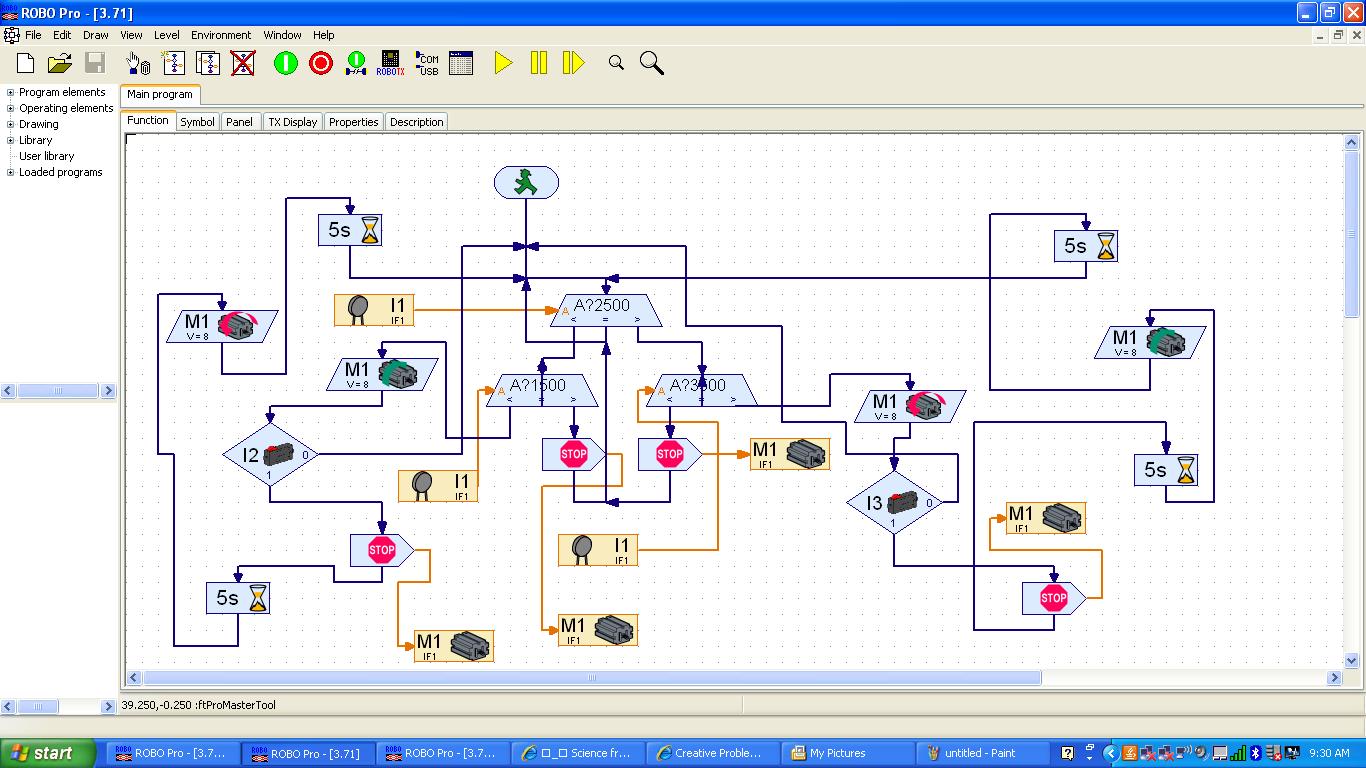Stop the running program
The width and height of the screenshot is (1366, 768).
[322, 63]
